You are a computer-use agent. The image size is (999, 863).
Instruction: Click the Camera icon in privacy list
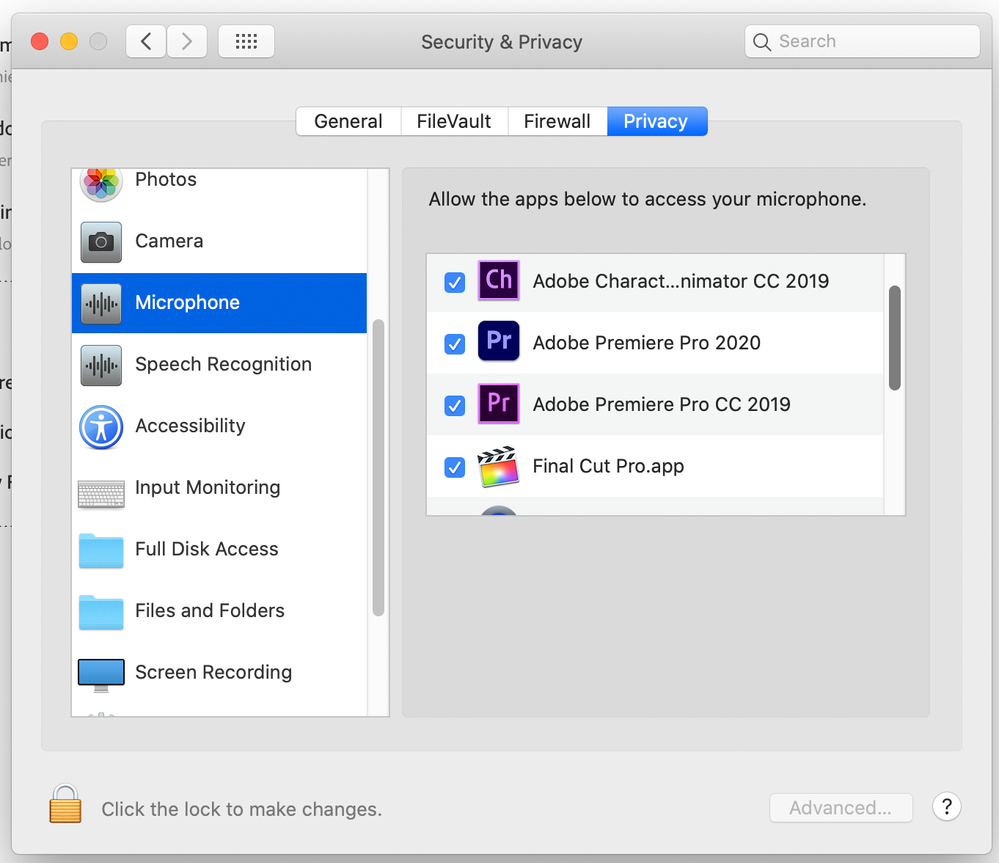click(101, 242)
